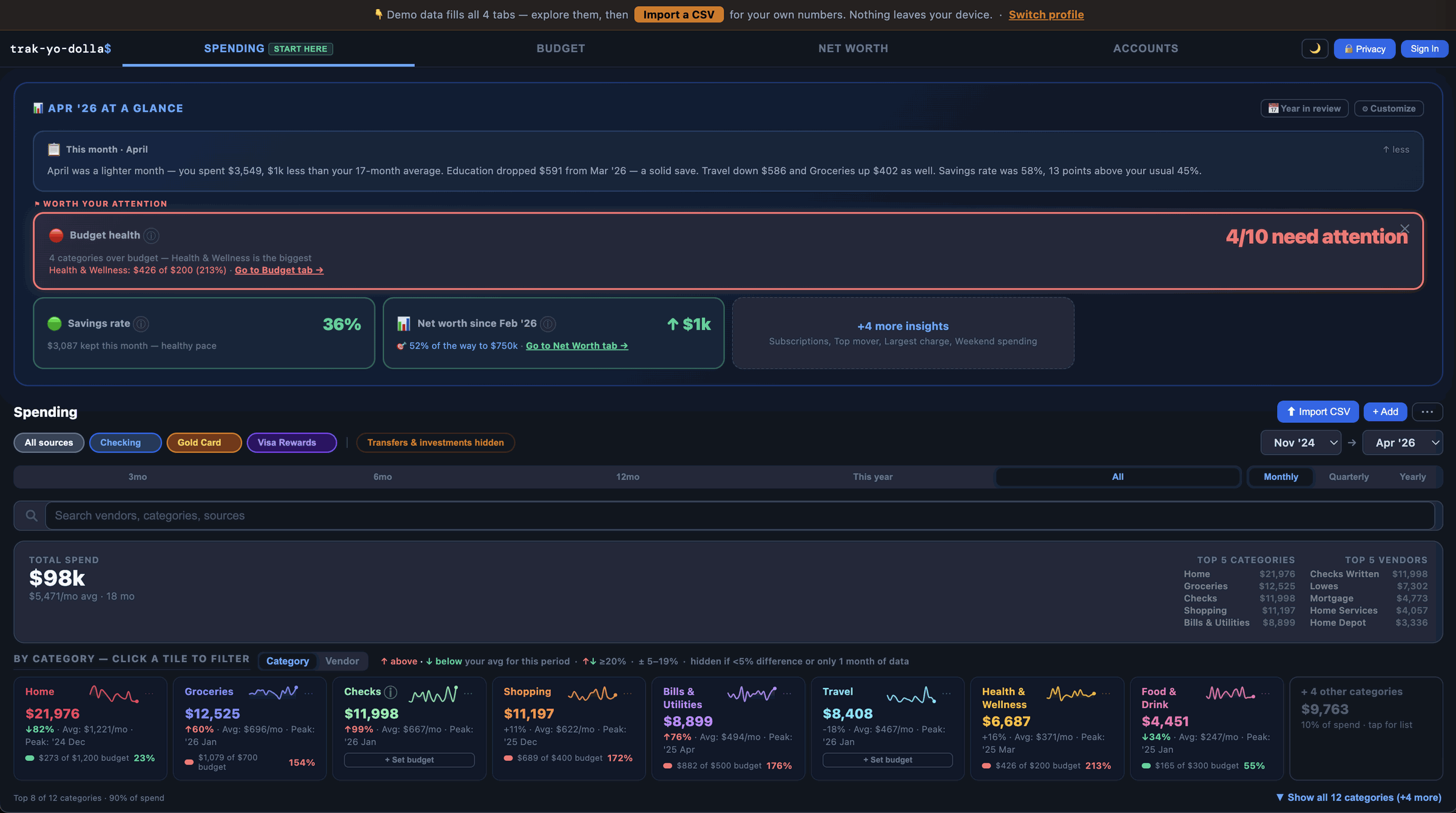The image size is (1456, 813).
Task: Select the 6mo range
Action: pos(383,477)
